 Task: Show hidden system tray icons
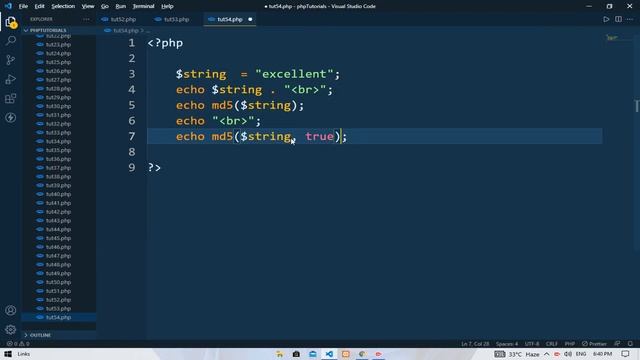point(547,354)
